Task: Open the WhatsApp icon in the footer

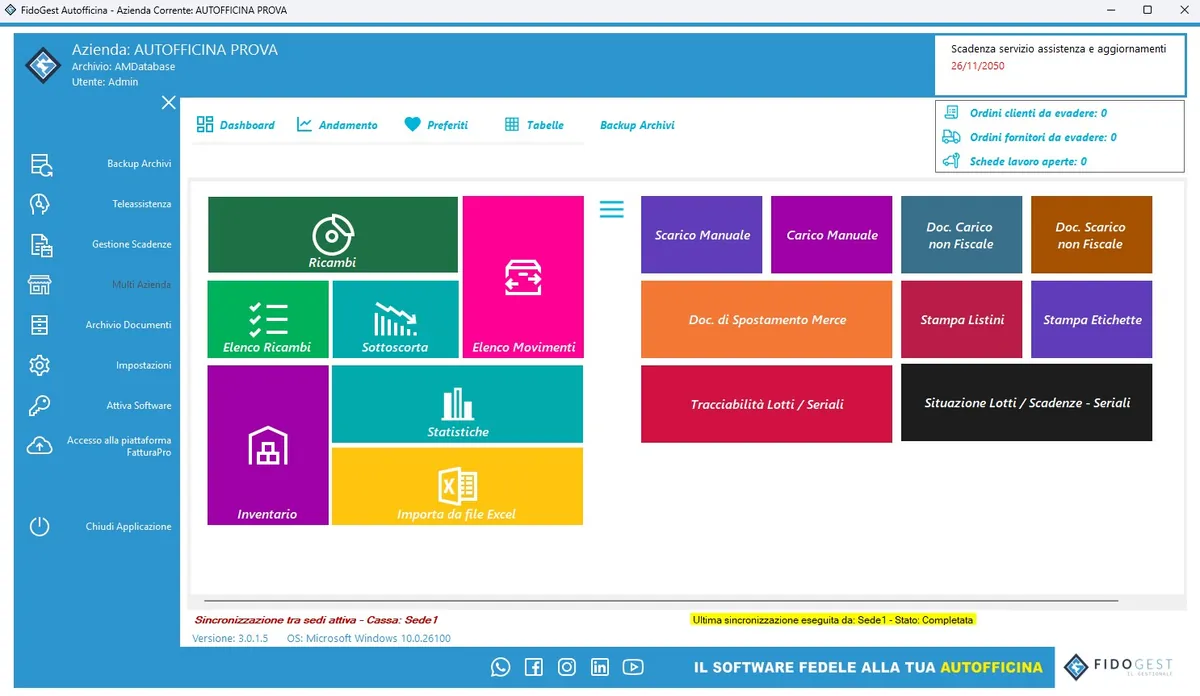Action: tap(501, 667)
